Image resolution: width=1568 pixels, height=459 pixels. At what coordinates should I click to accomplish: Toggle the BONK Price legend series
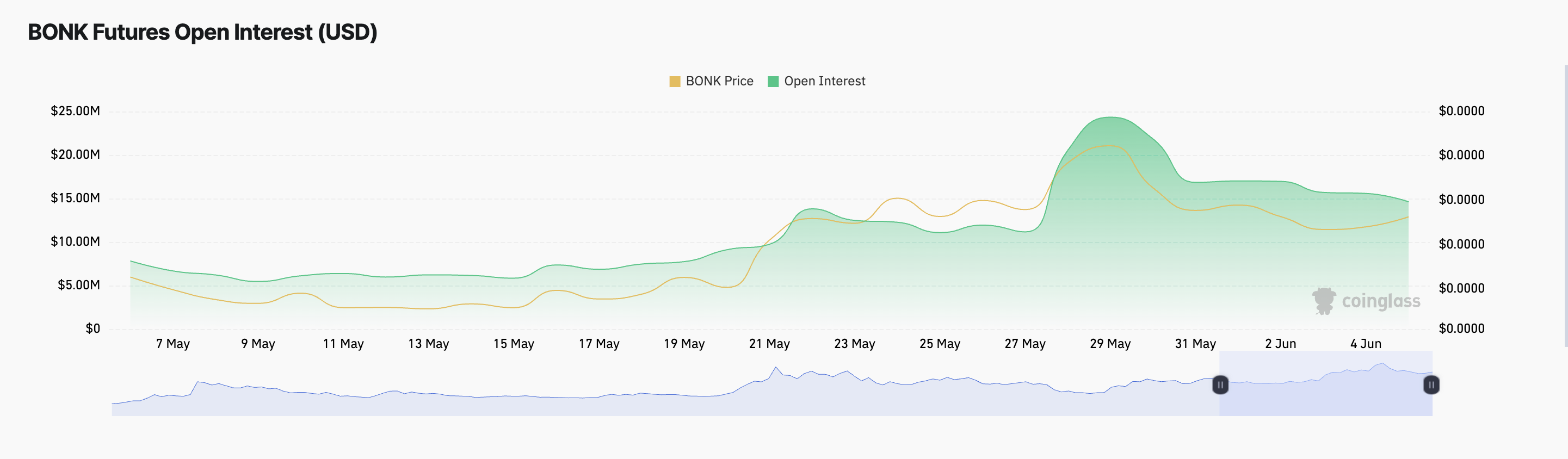point(711,81)
